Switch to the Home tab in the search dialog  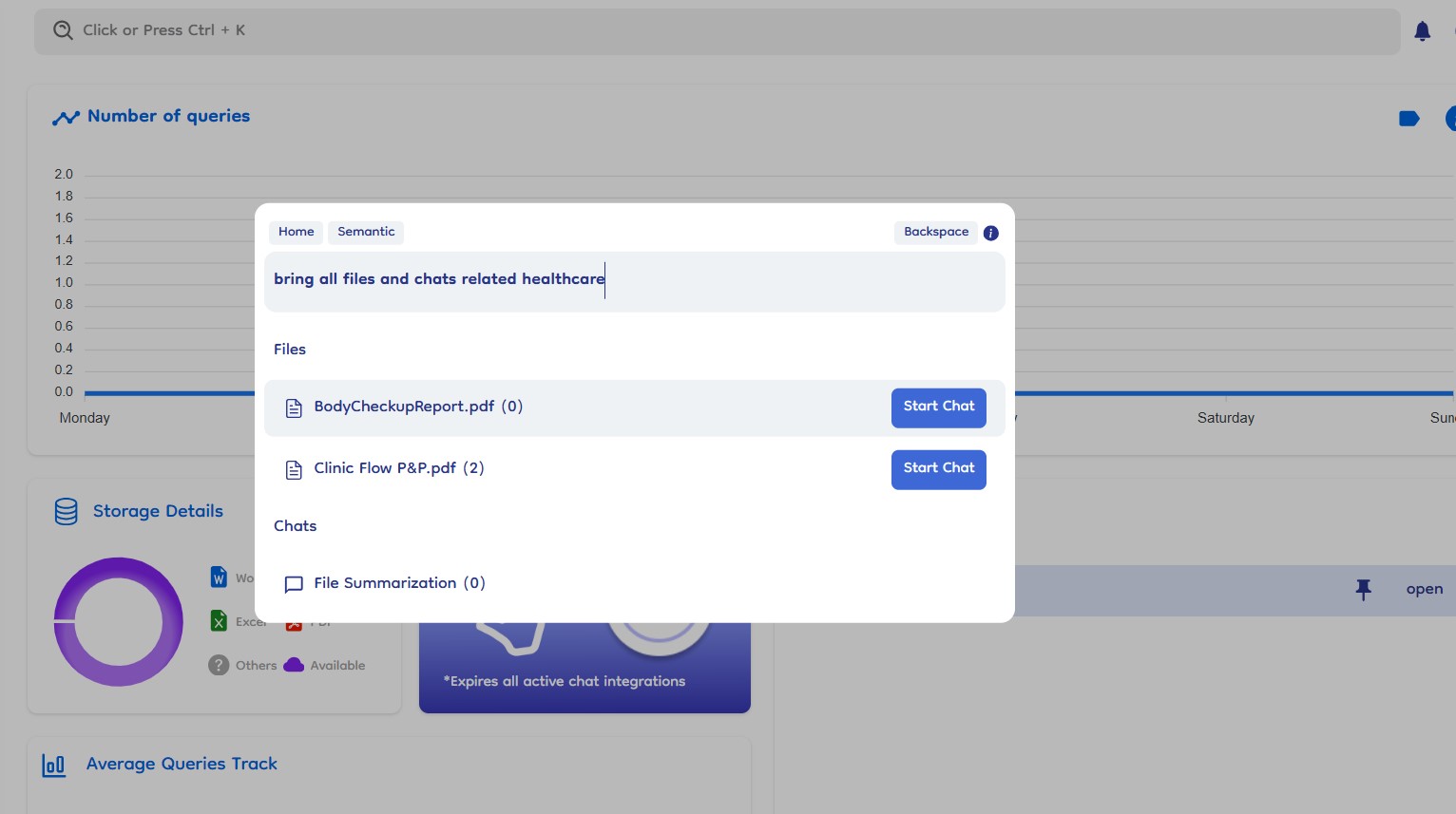[x=296, y=232]
